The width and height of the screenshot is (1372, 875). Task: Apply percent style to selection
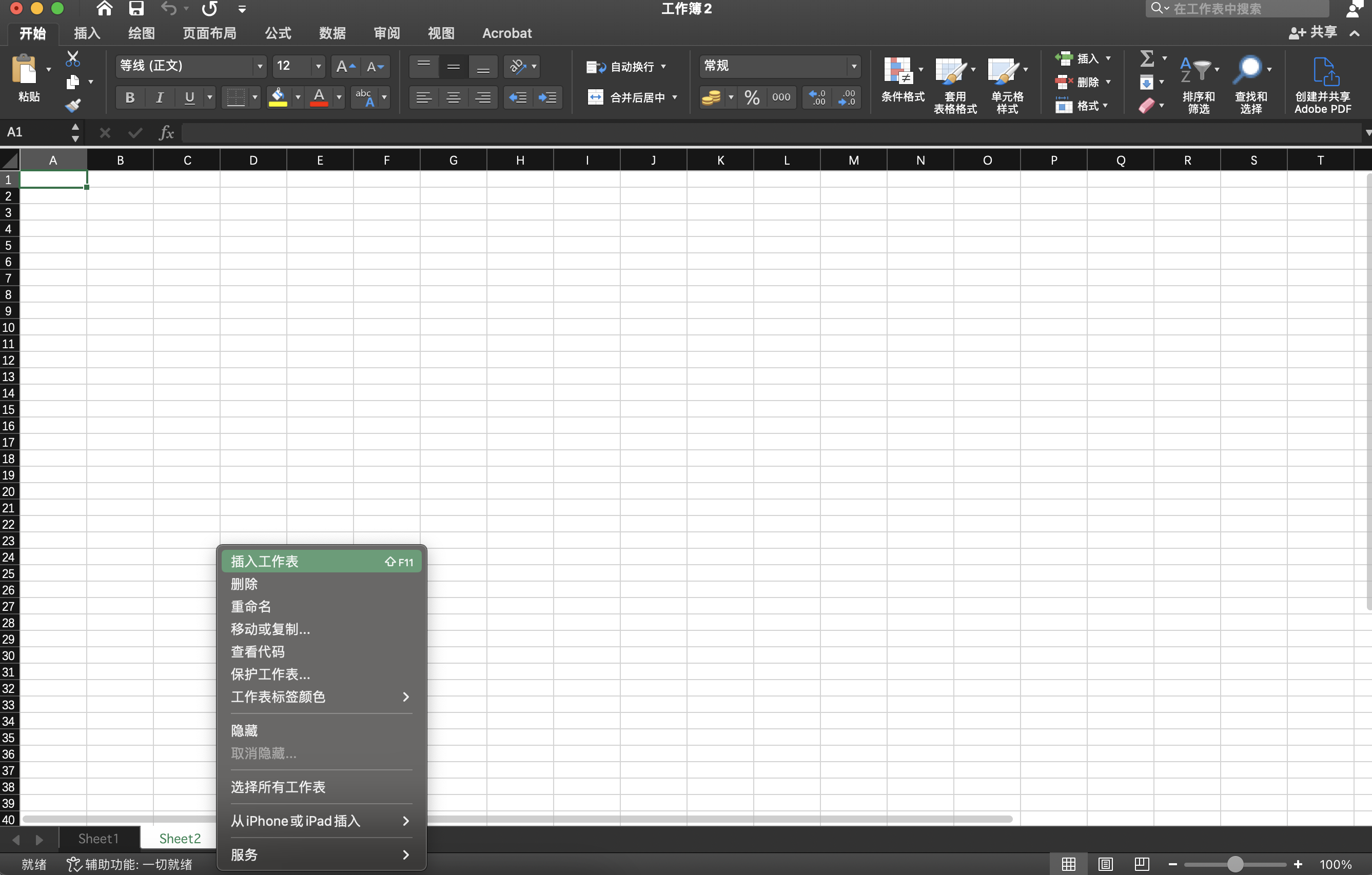coord(751,97)
